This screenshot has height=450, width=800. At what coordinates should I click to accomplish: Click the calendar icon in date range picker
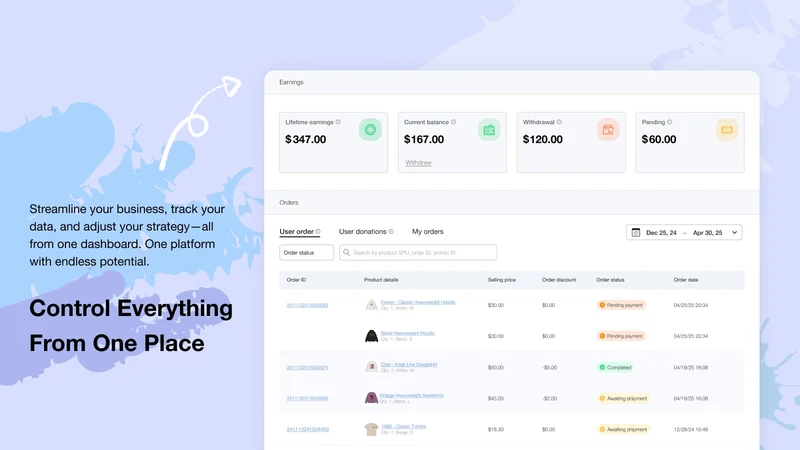tap(636, 232)
